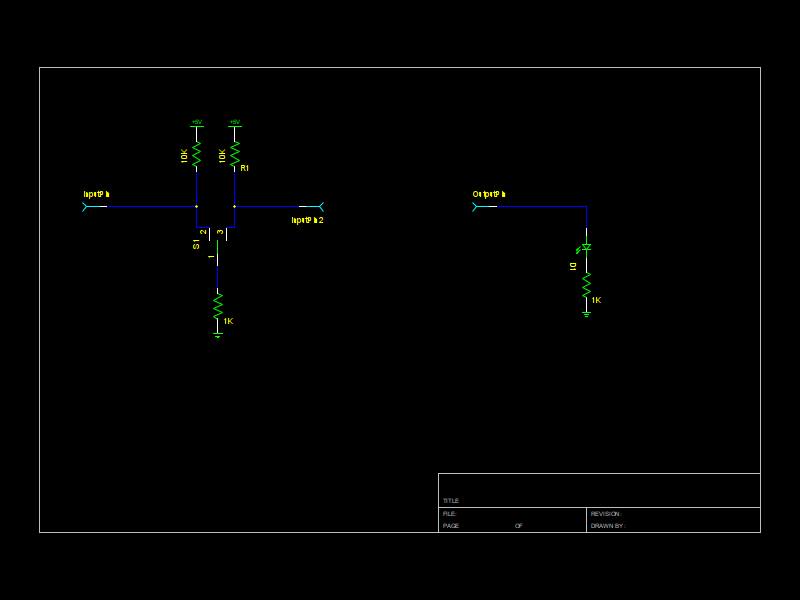Click the REVISION field in the title block
This screenshot has height=600, width=800.
click(x=605, y=513)
